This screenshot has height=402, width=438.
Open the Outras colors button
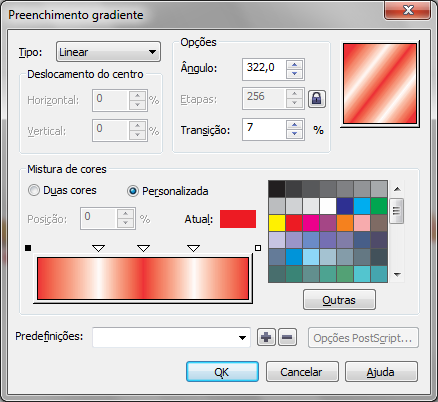click(339, 300)
